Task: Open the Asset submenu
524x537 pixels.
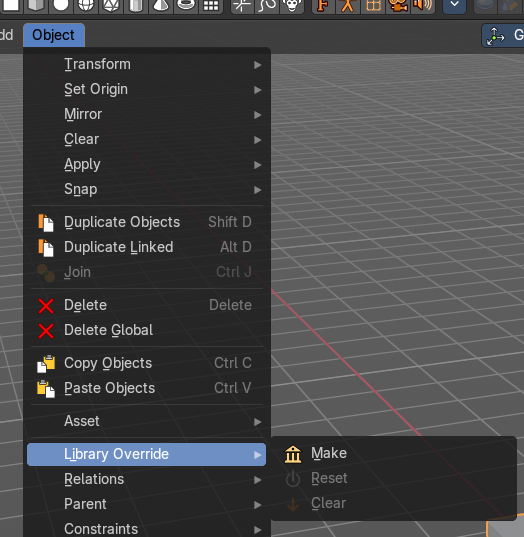Action: [x=147, y=421]
